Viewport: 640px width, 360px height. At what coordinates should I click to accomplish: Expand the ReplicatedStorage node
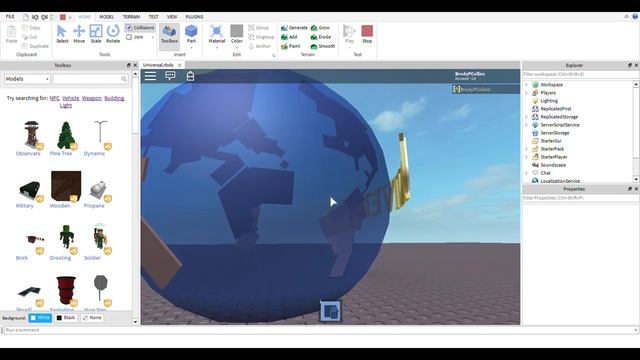(526, 117)
